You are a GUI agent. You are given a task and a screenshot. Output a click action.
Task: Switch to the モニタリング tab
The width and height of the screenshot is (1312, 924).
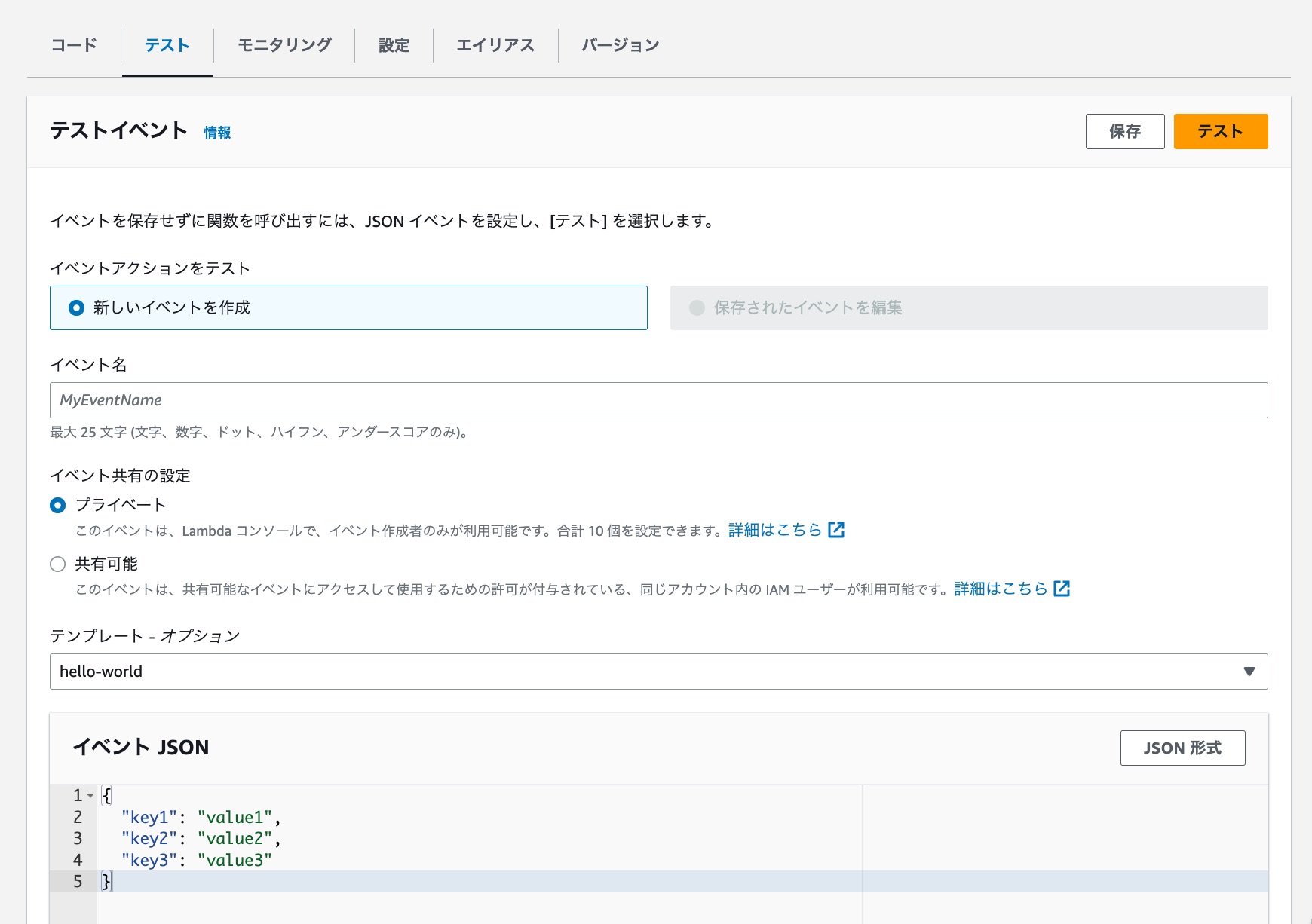tap(283, 45)
